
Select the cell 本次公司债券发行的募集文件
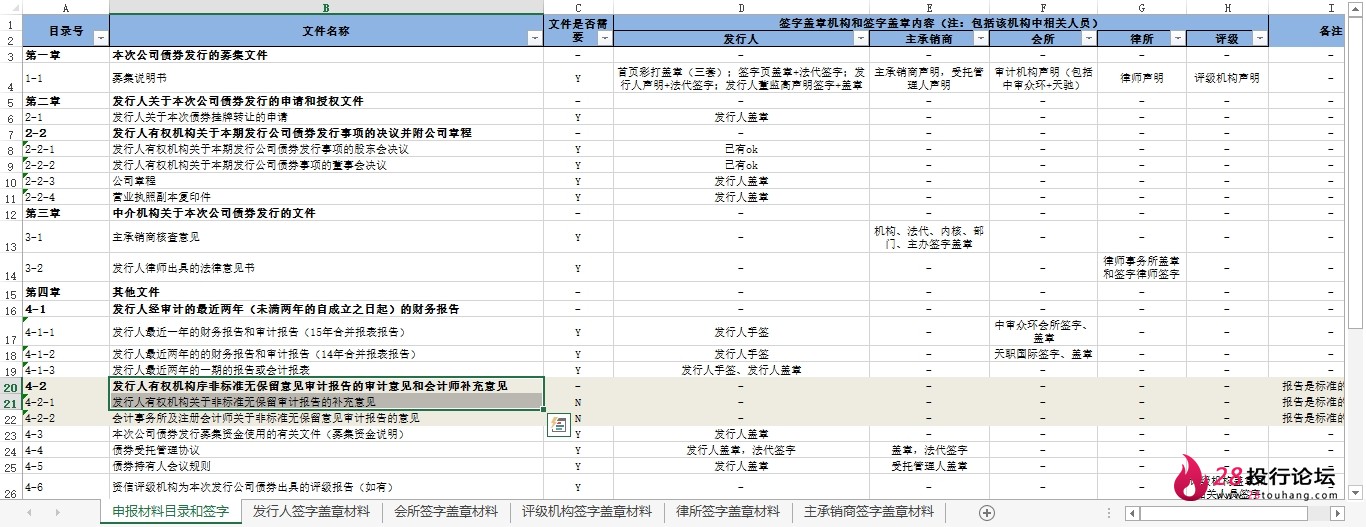point(326,55)
